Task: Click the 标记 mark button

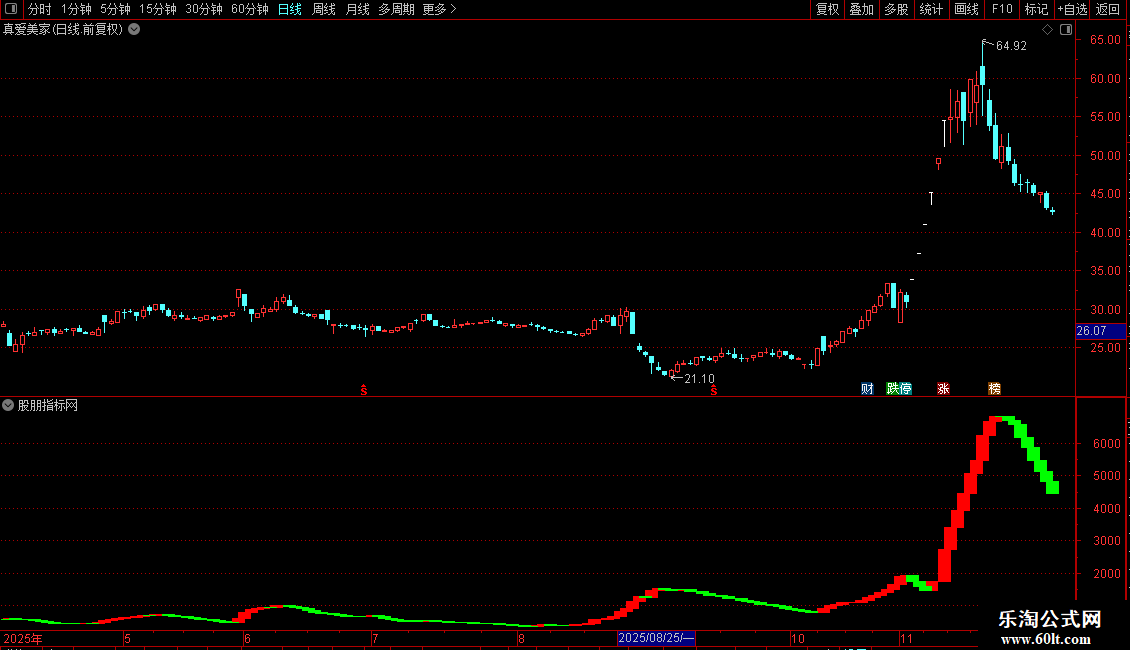Action: click(x=1036, y=9)
